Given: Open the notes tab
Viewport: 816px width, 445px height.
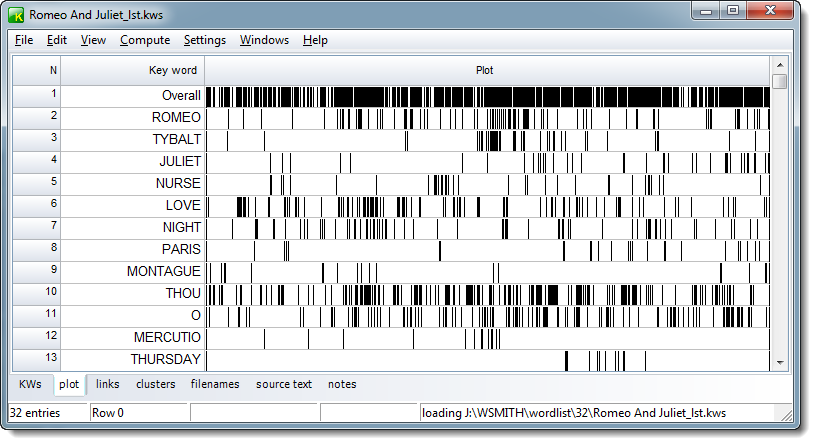Looking at the screenshot, I should [342, 384].
